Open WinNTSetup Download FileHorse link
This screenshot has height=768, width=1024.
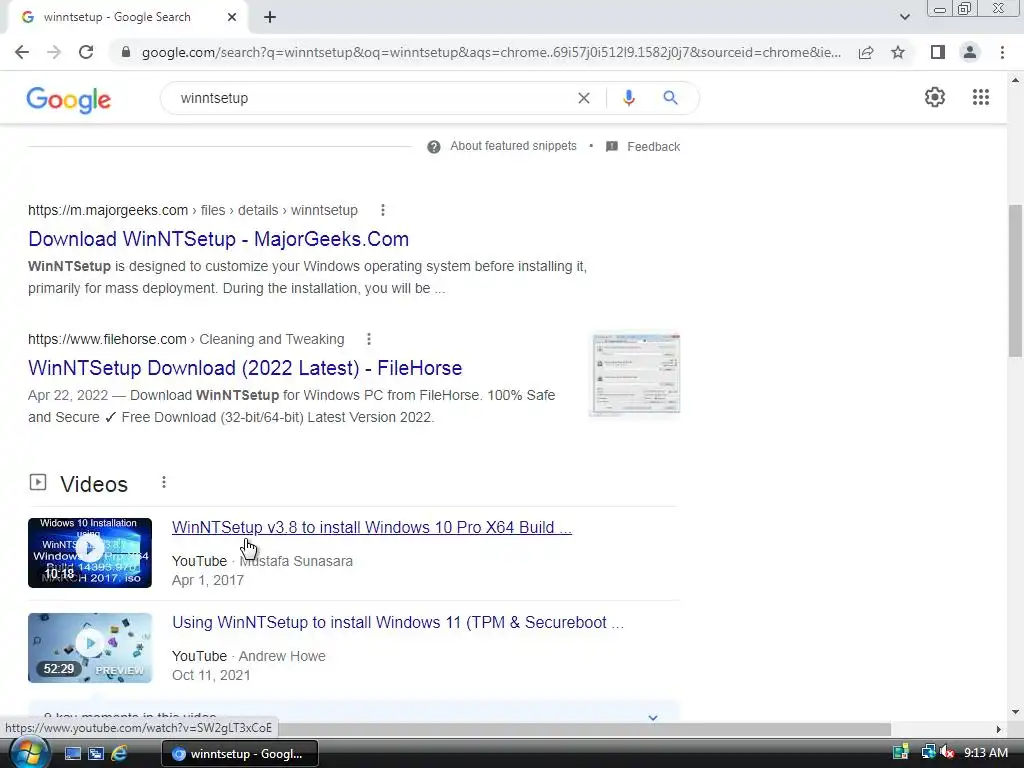245,368
